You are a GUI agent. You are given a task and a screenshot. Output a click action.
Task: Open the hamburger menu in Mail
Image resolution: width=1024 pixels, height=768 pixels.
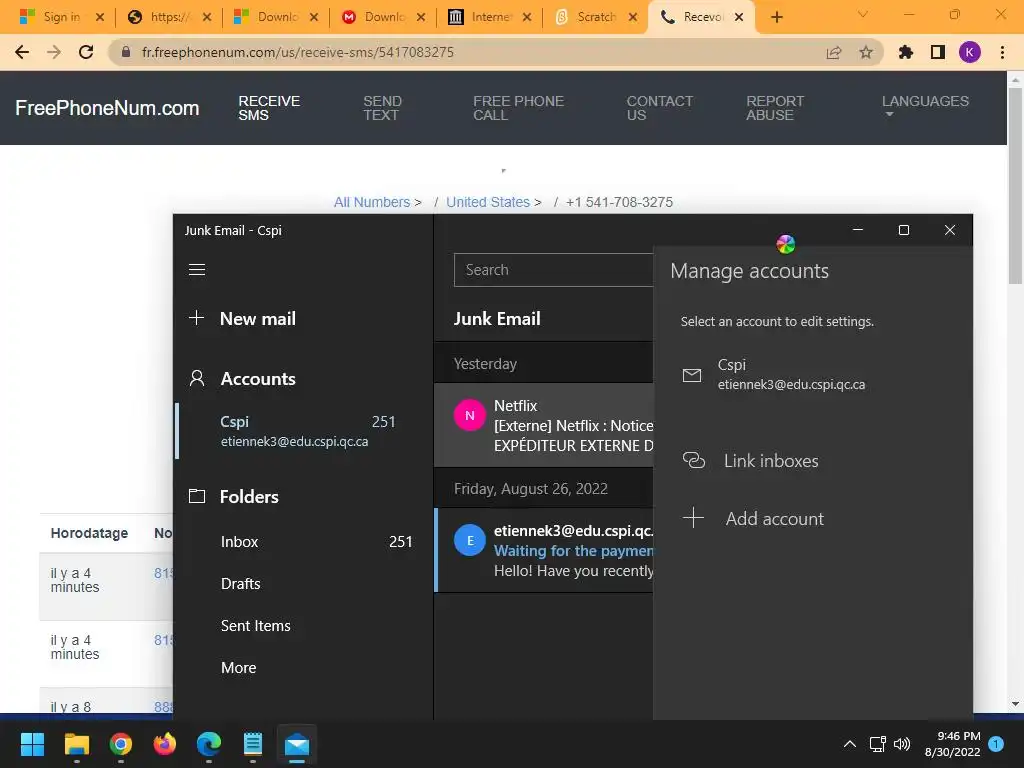pyautogui.click(x=197, y=270)
